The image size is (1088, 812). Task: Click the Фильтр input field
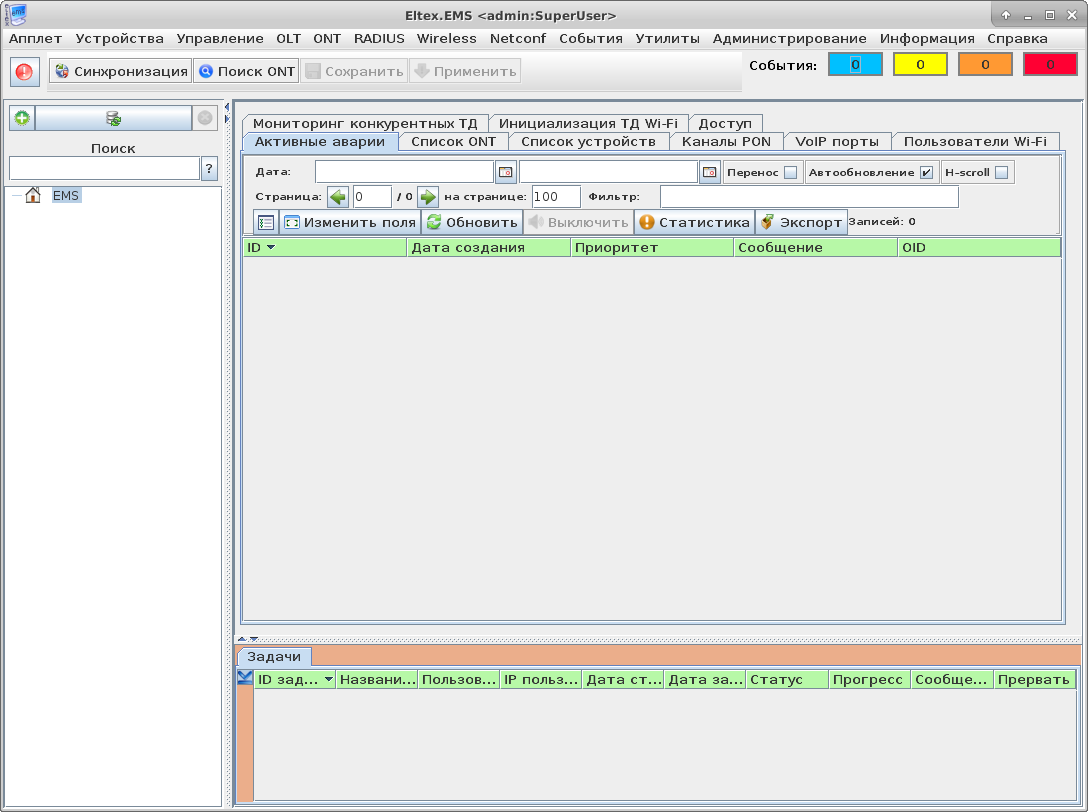tap(809, 197)
